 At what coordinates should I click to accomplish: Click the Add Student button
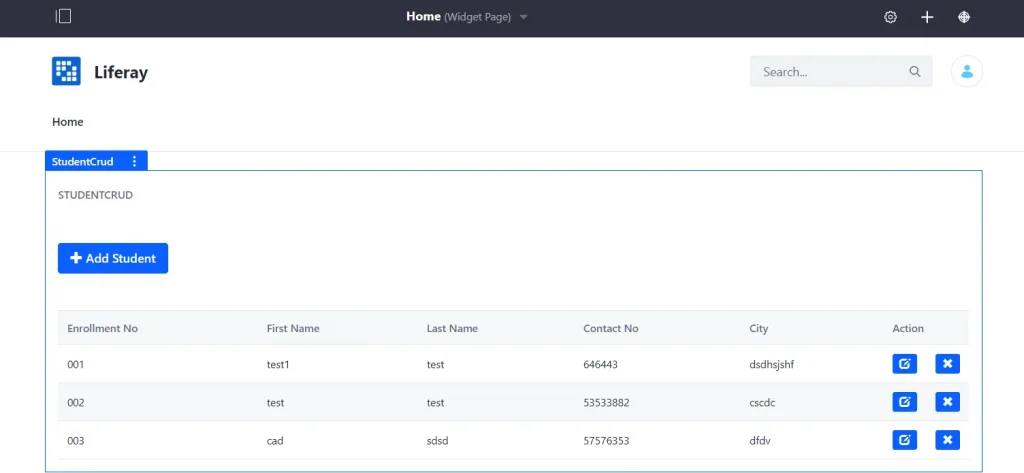pyautogui.click(x=113, y=258)
